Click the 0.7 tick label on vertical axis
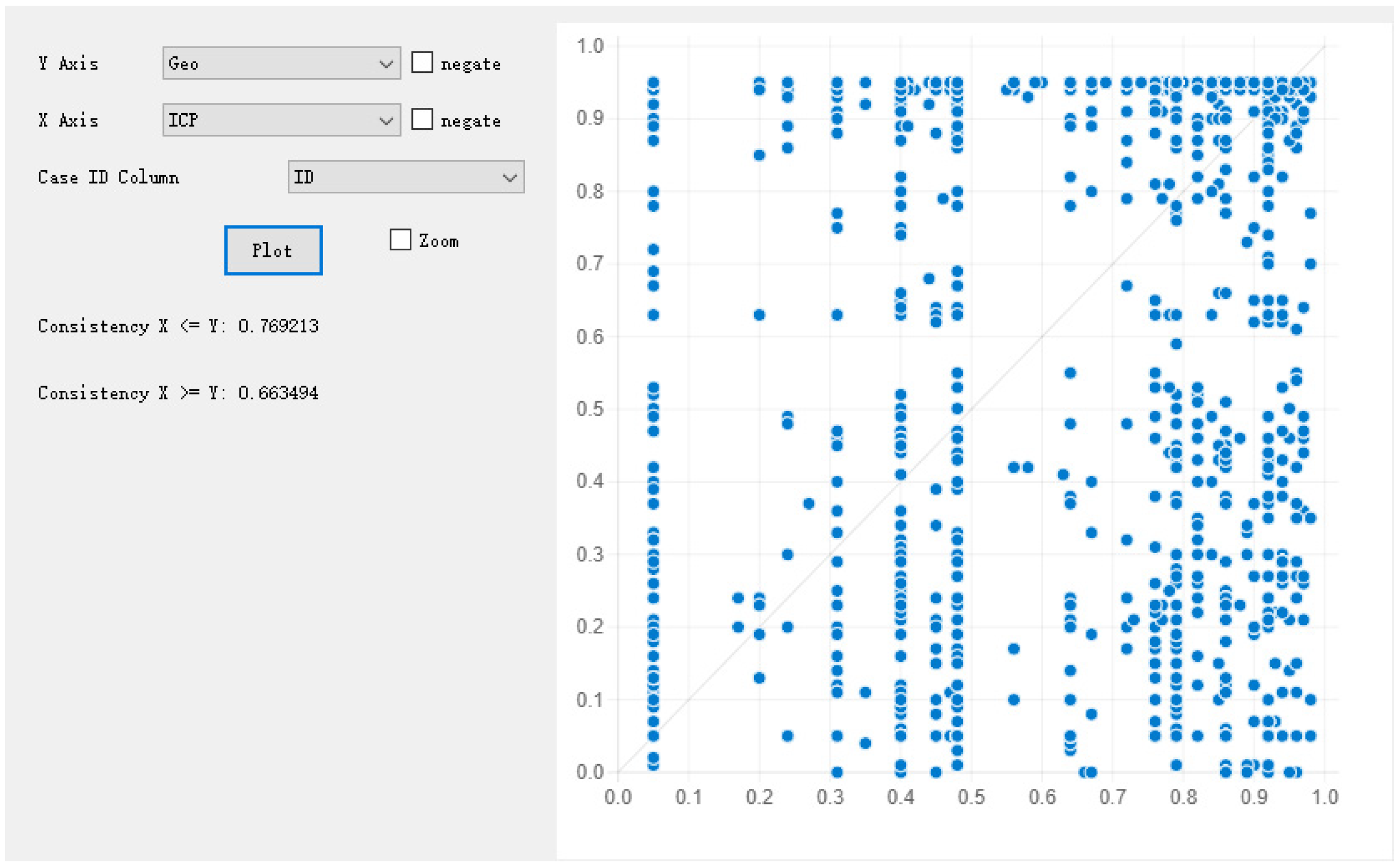This screenshot has width=1400, height=867. [590, 264]
